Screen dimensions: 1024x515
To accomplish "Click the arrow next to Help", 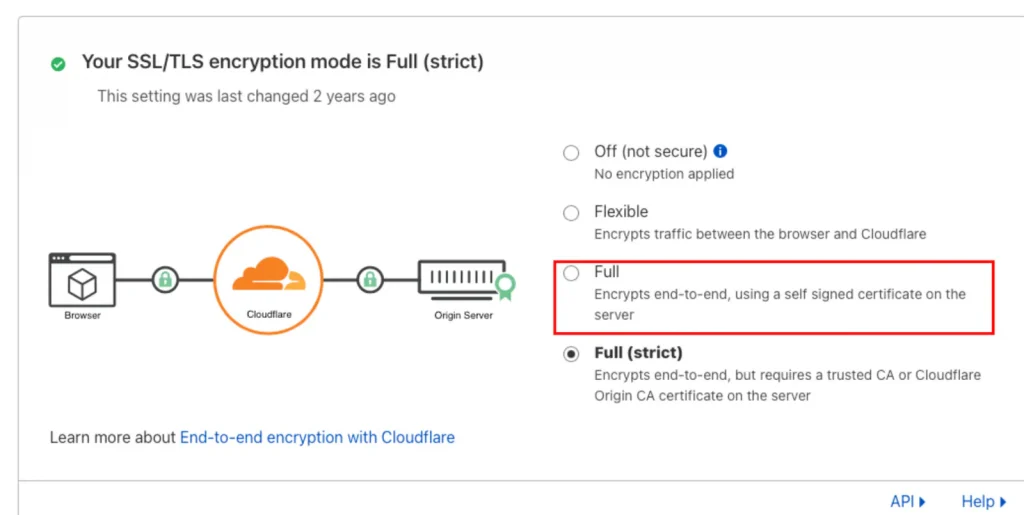I will point(1003,502).
